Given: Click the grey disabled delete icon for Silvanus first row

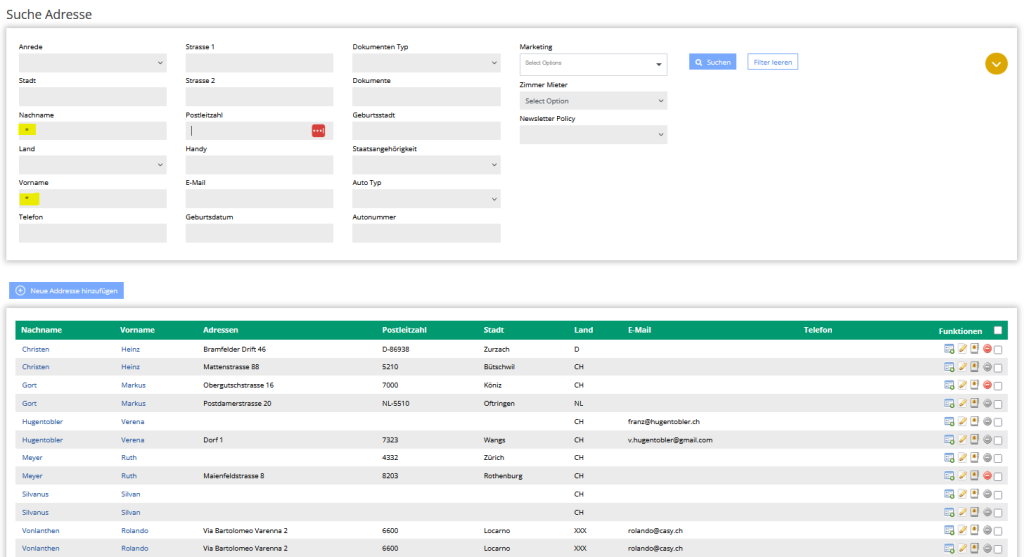Looking at the screenshot, I should [987, 493].
